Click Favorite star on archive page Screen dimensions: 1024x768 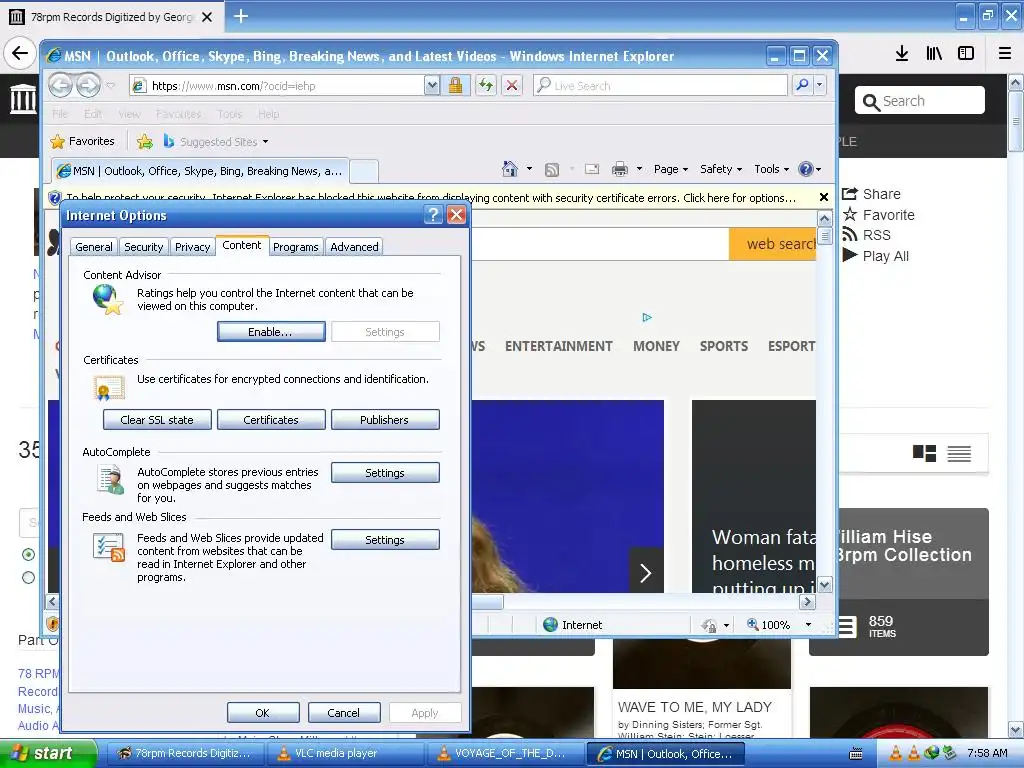click(x=878, y=215)
